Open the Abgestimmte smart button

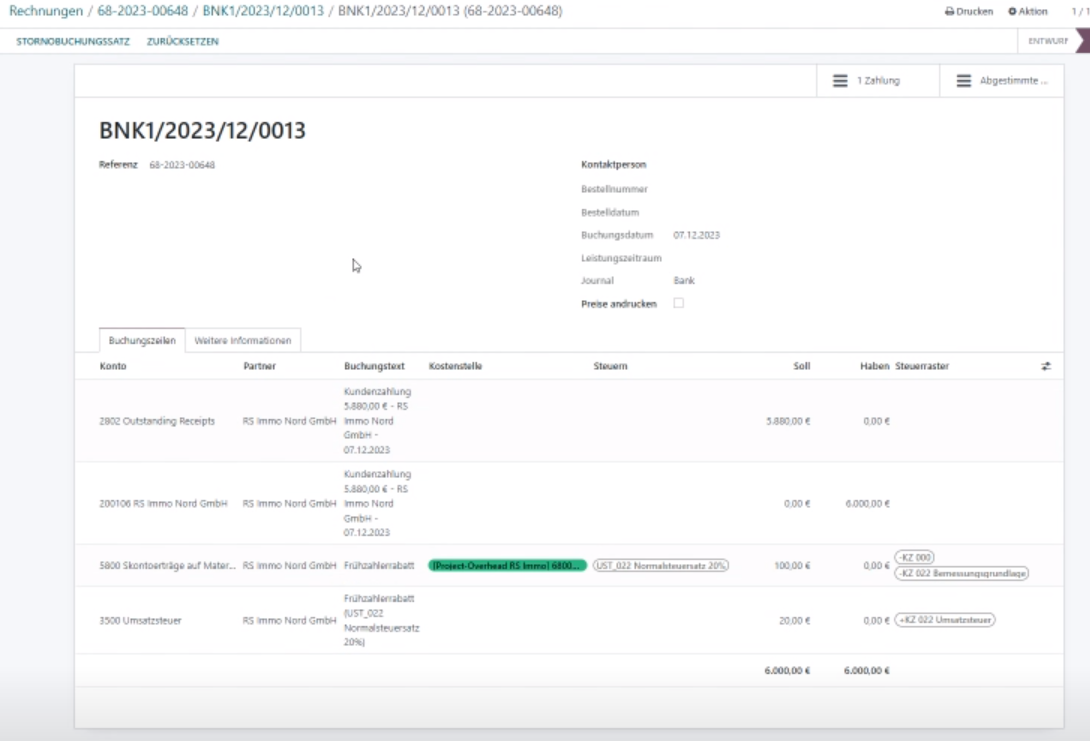pyautogui.click(x=1002, y=81)
